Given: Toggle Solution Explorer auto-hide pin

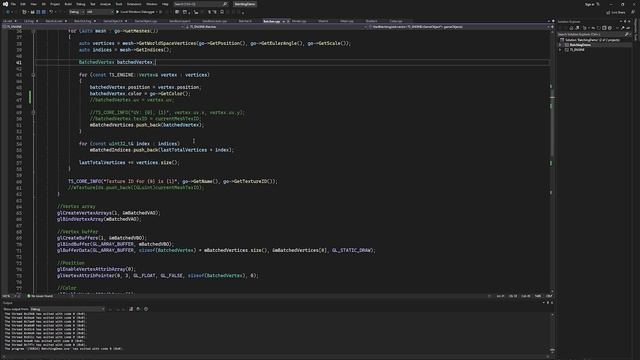Looking at the screenshot, I should [625, 22].
